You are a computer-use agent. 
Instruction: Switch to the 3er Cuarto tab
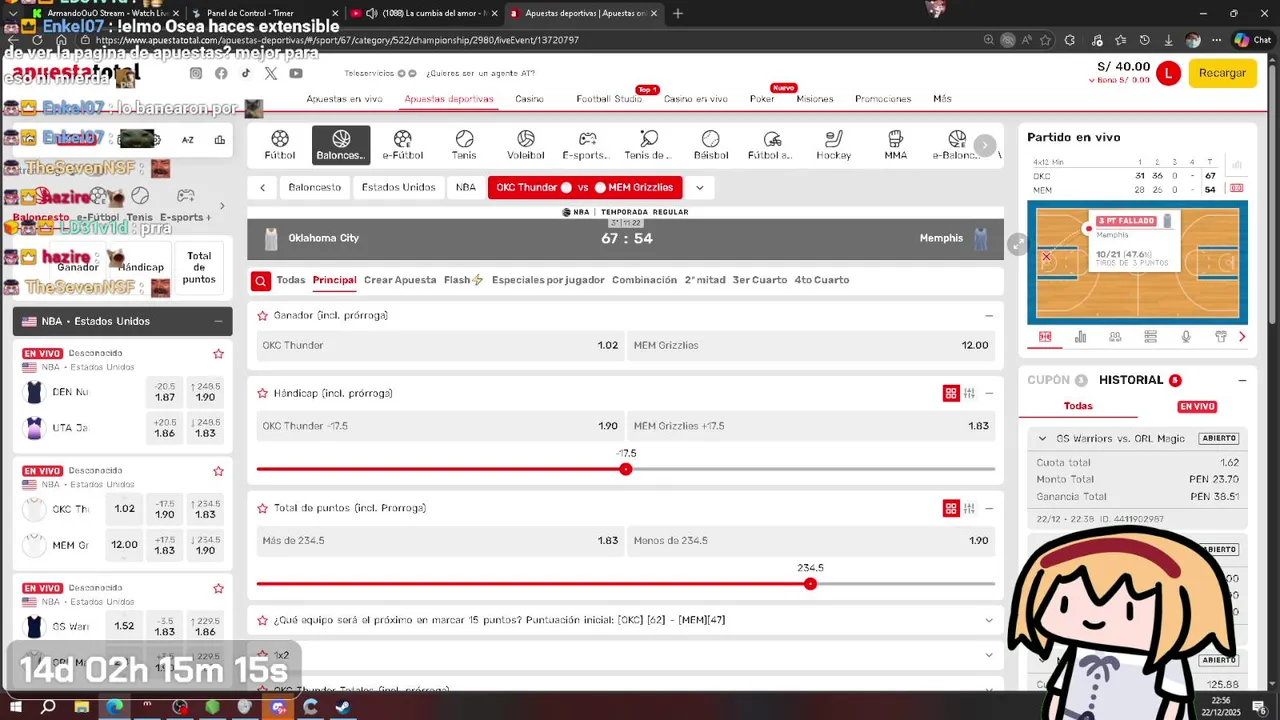(760, 280)
